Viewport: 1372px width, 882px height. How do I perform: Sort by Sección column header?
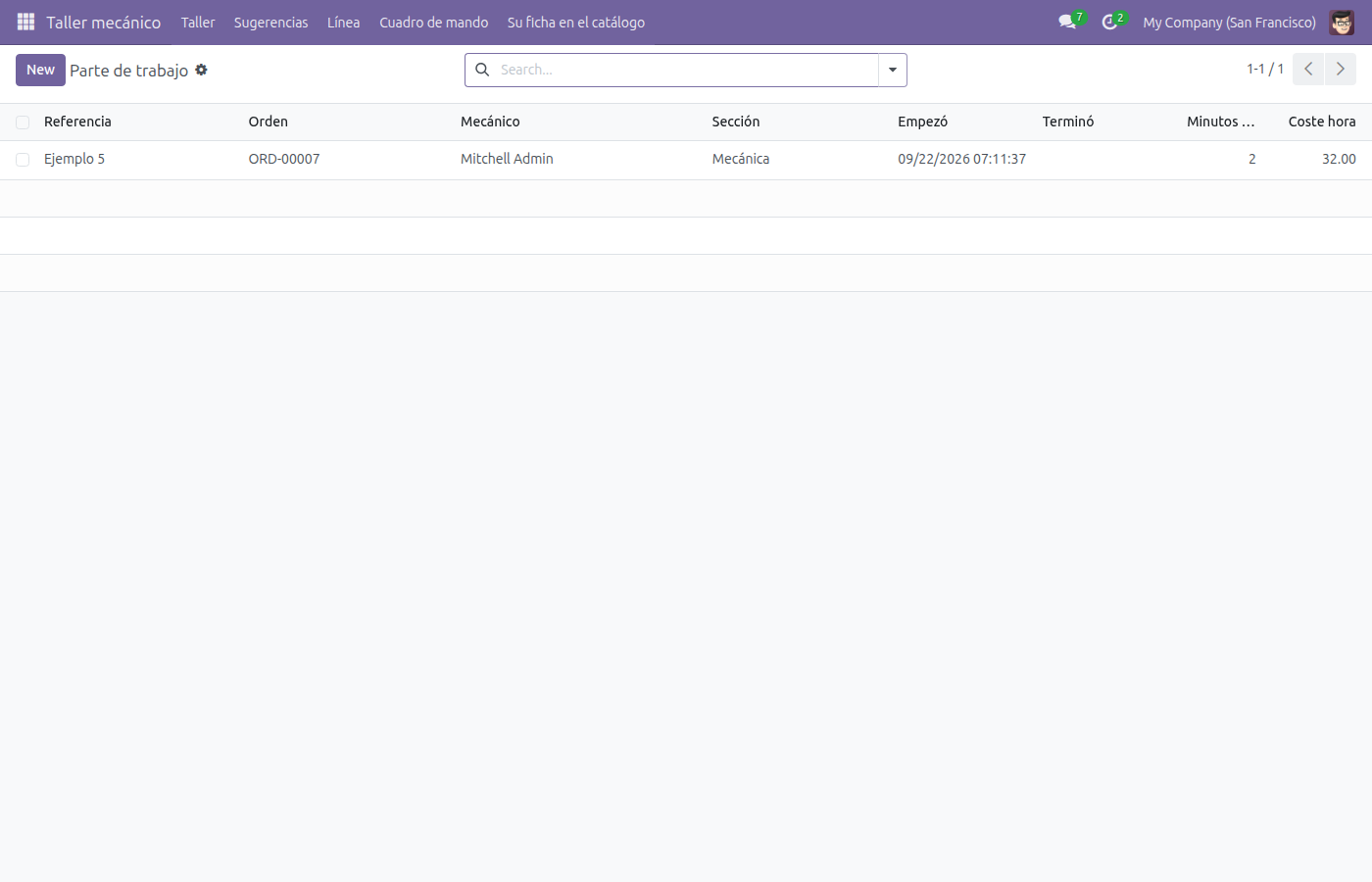(x=736, y=122)
